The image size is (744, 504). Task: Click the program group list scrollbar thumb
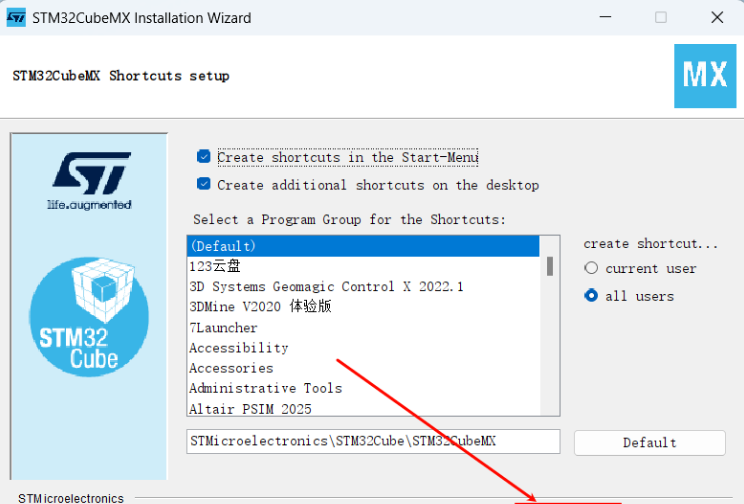pyautogui.click(x=550, y=266)
